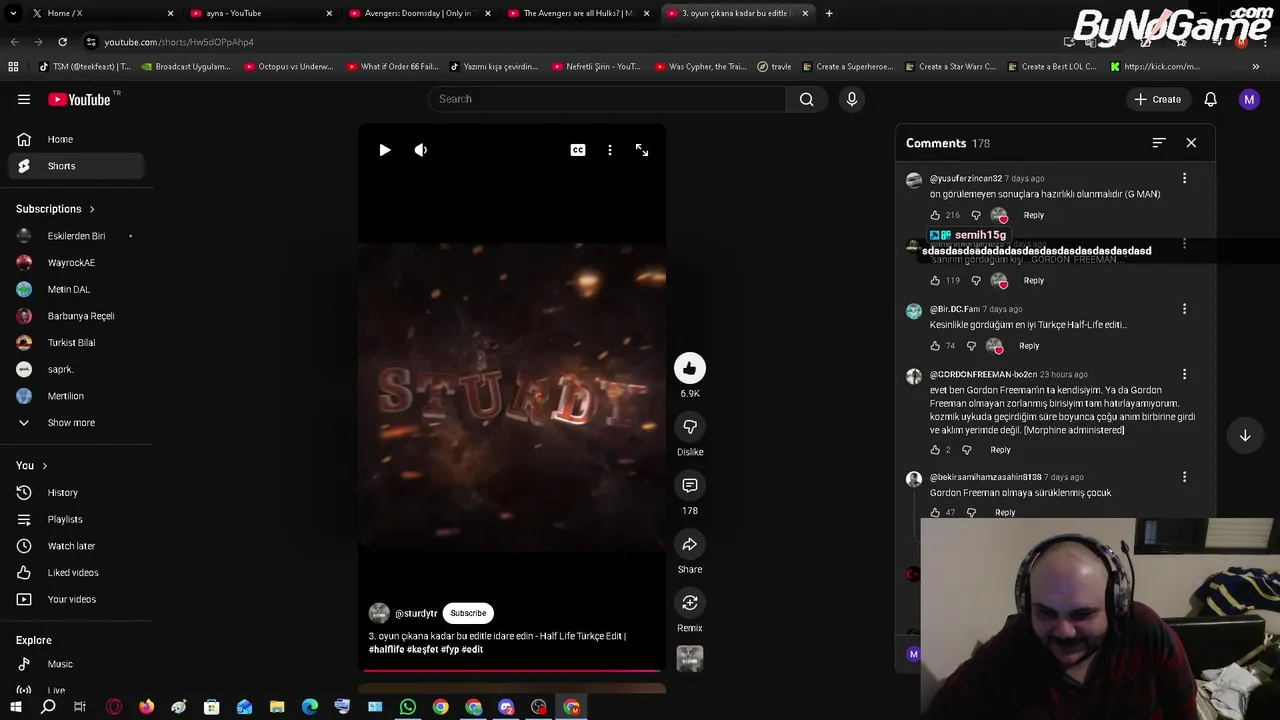The width and height of the screenshot is (1280, 720).
Task: Open the Short's three-dot more menu
Action: 610,150
